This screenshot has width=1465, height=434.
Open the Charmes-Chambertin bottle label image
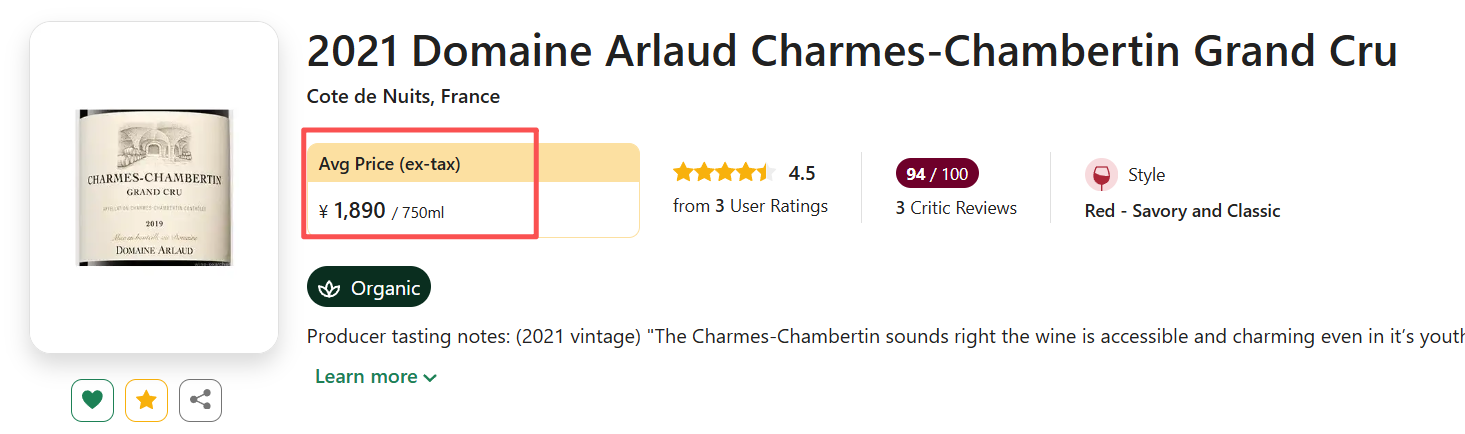(x=154, y=188)
